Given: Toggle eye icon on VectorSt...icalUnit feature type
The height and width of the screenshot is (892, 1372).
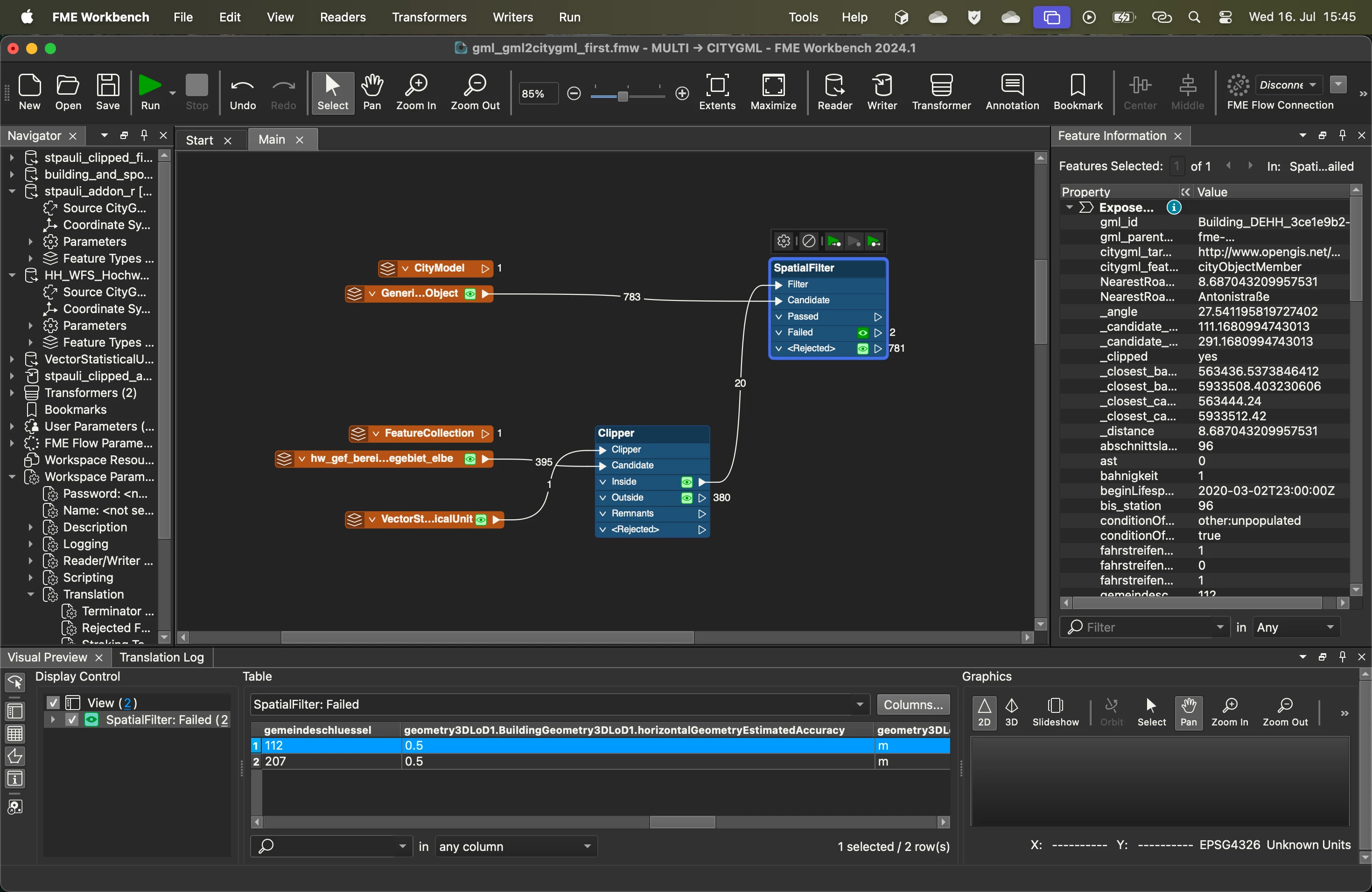Looking at the screenshot, I should pyautogui.click(x=481, y=520).
